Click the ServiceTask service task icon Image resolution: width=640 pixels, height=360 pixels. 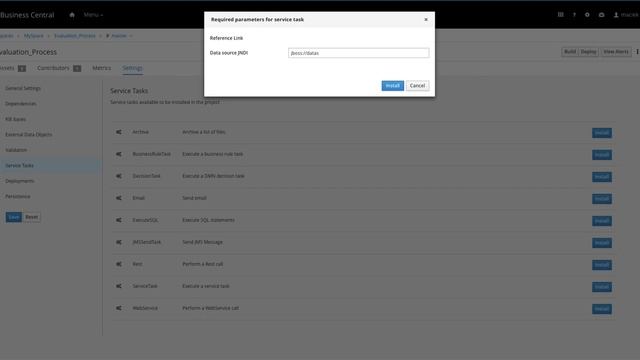click(119, 286)
